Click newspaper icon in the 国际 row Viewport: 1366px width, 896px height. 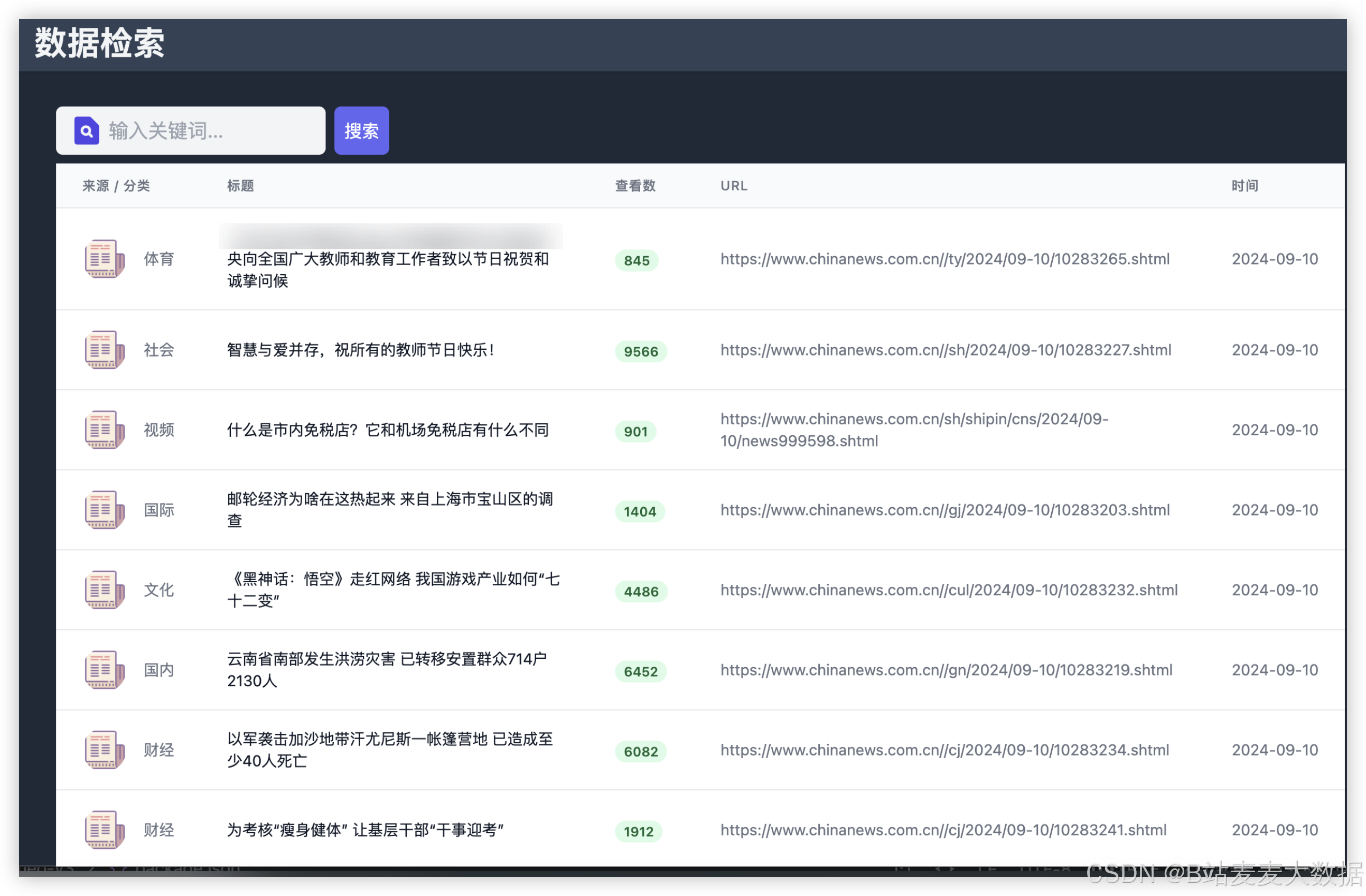105,510
